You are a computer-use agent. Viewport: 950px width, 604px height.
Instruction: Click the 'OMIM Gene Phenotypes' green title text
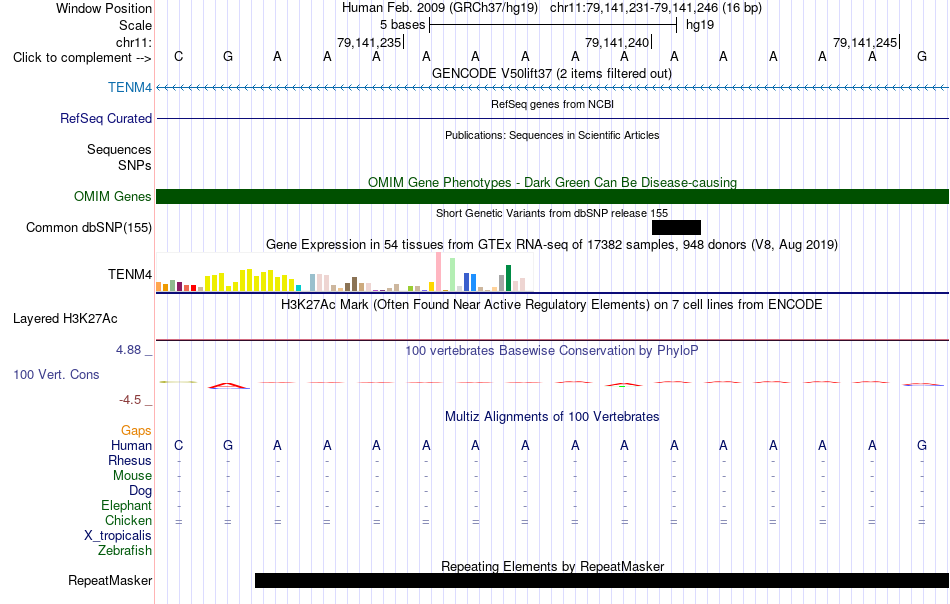(x=552, y=182)
